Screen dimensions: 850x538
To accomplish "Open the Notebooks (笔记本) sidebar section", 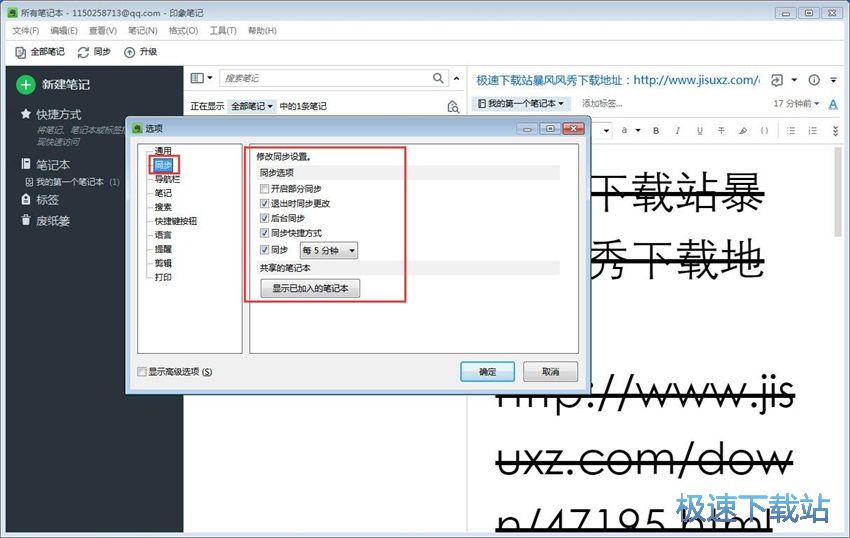I will [46, 164].
